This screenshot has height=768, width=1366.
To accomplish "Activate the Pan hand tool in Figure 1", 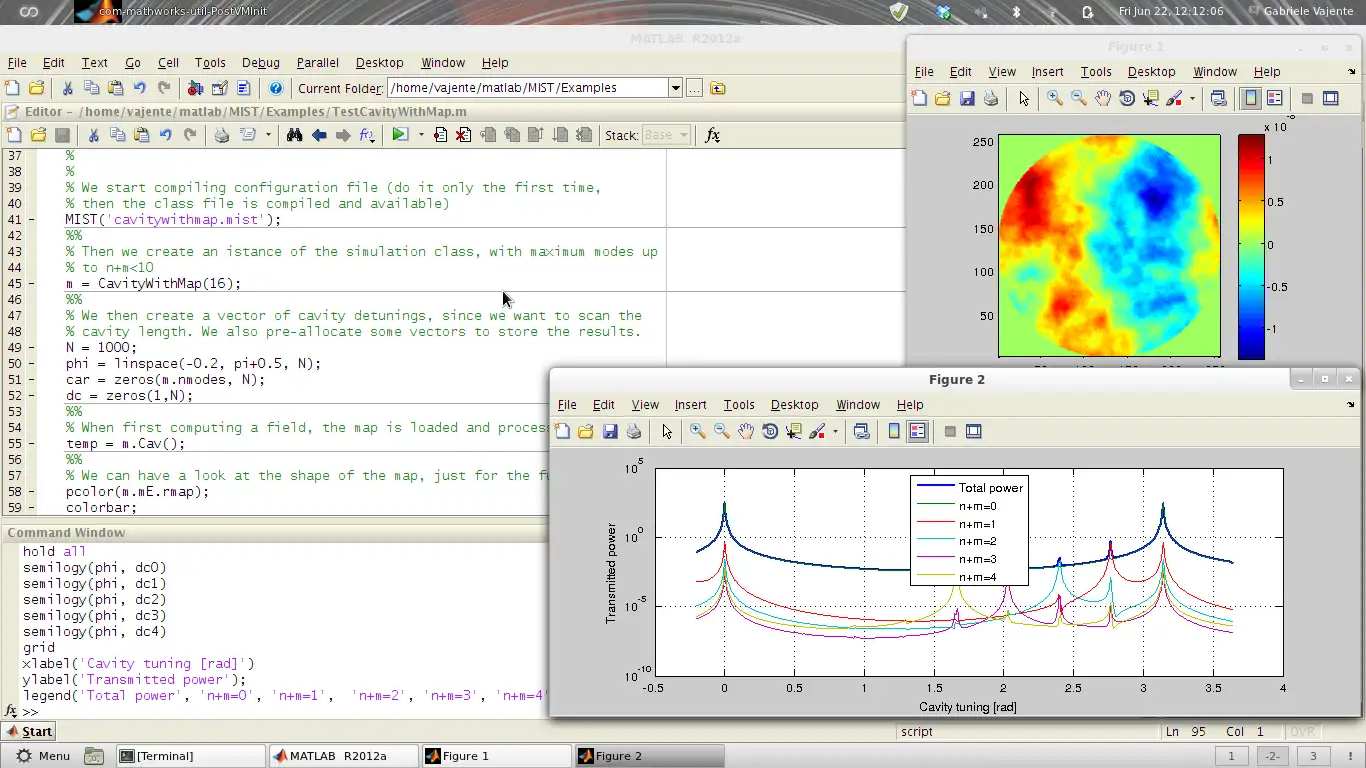I will point(1103,98).
